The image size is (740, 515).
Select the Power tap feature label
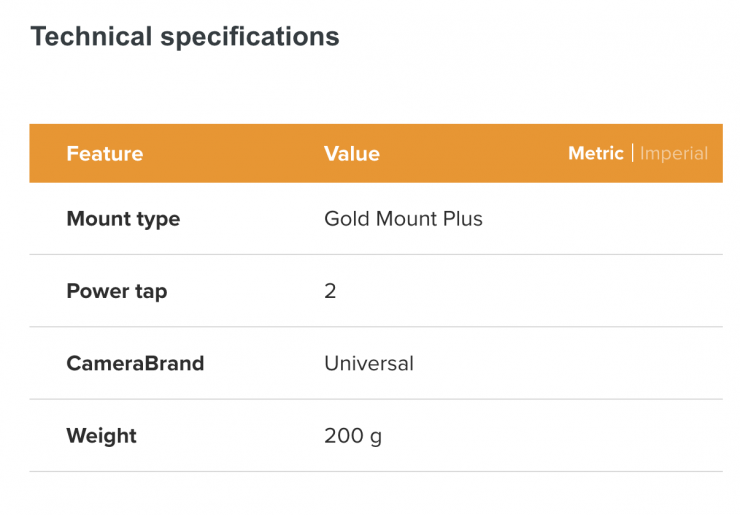[x=116, y=291]
